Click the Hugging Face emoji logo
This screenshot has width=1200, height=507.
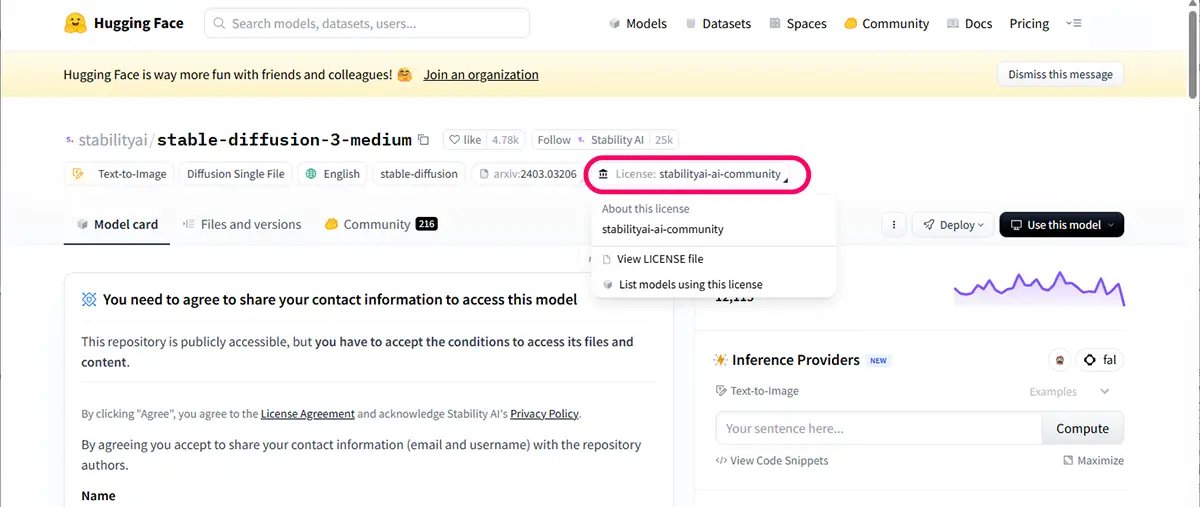(x=74, y=23)
